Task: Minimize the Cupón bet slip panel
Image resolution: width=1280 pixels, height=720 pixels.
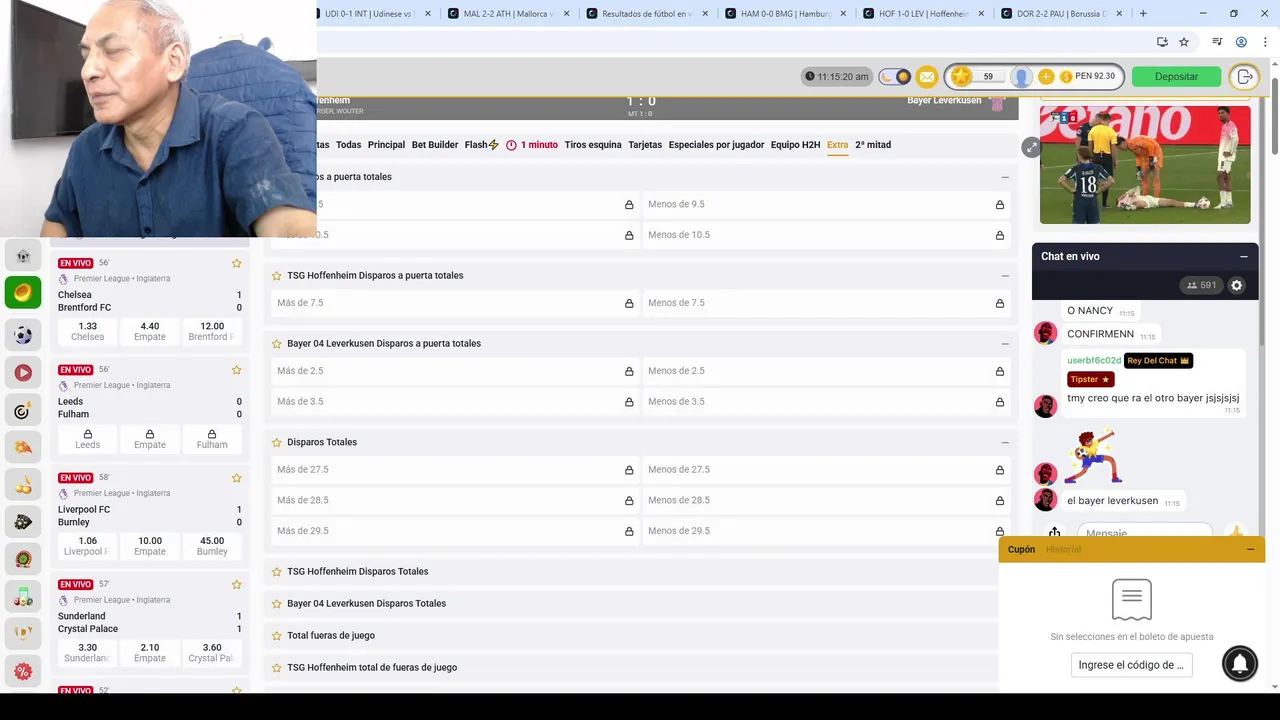Action: pyautogui.click(x=1250, y=549)
